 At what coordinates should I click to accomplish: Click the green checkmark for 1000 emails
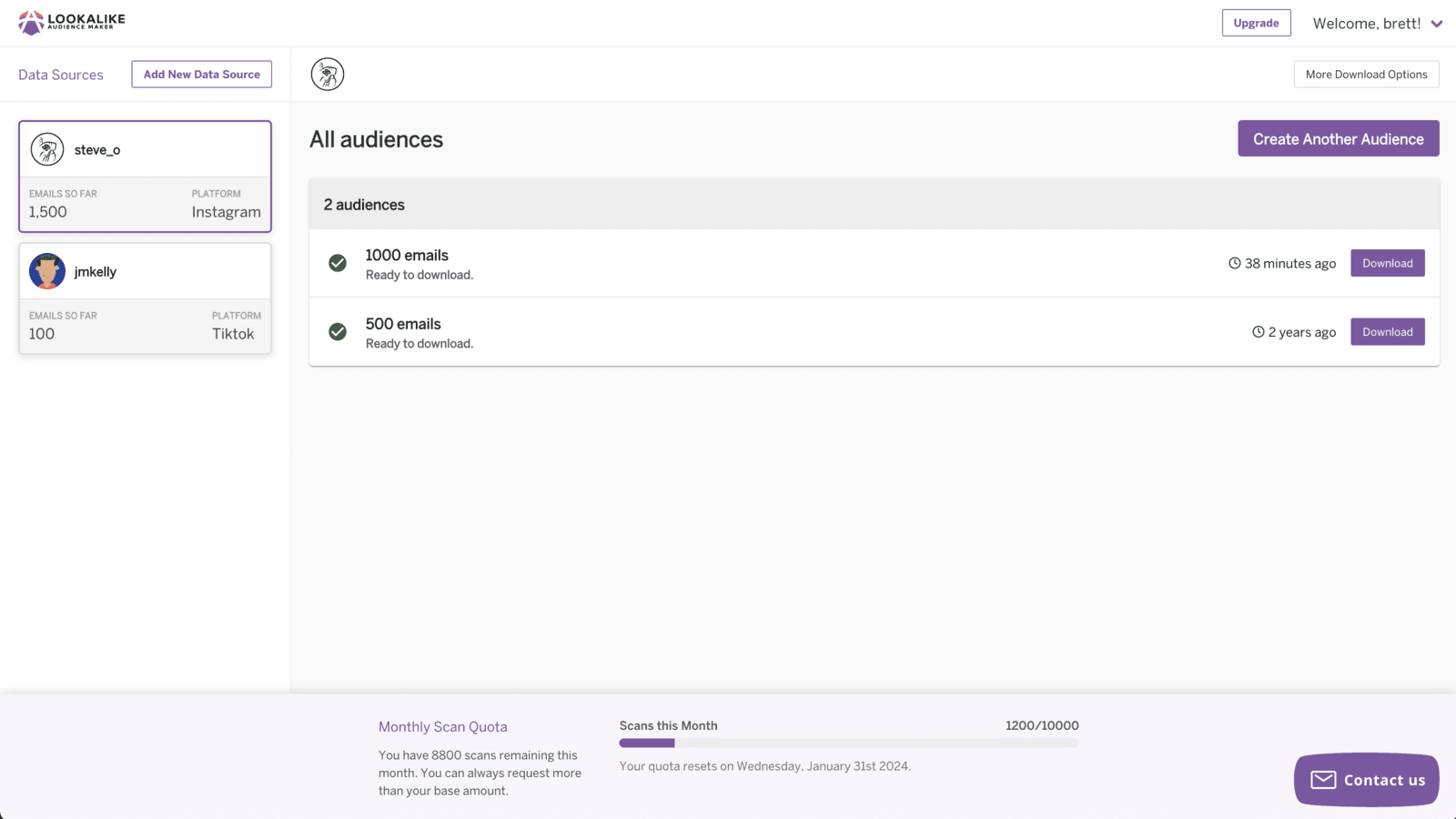pos(338,263)
